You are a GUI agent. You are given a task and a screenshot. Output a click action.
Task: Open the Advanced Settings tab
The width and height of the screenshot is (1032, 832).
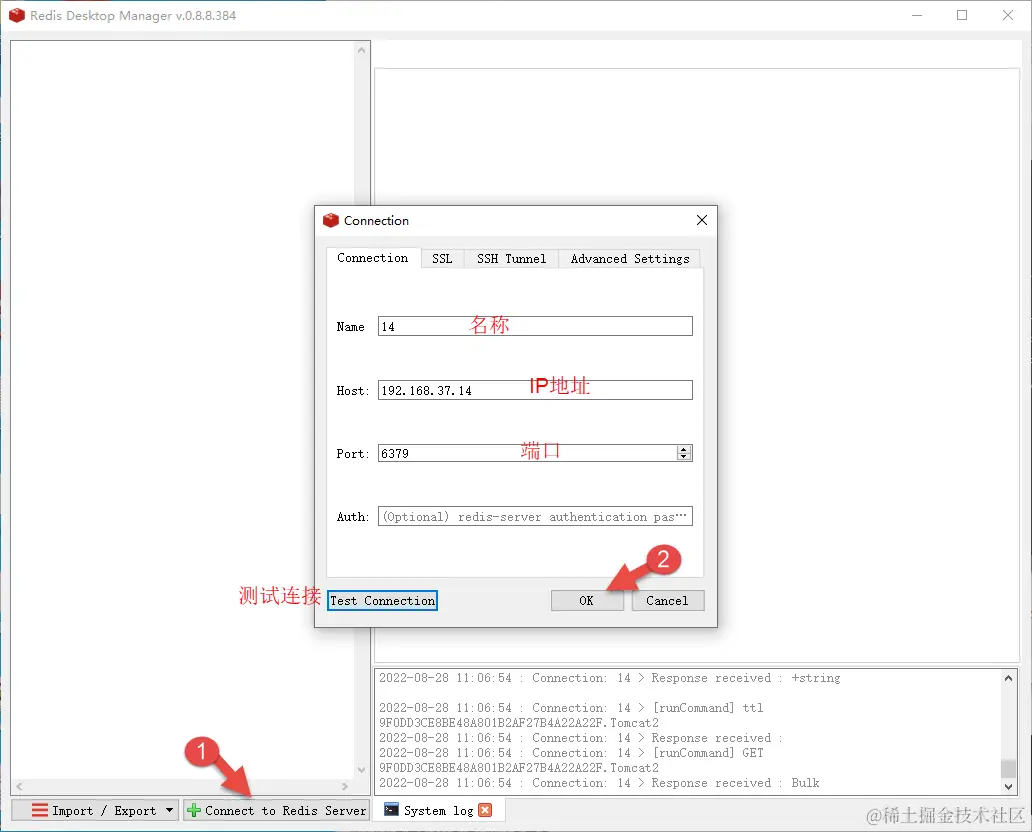[630, 259]
